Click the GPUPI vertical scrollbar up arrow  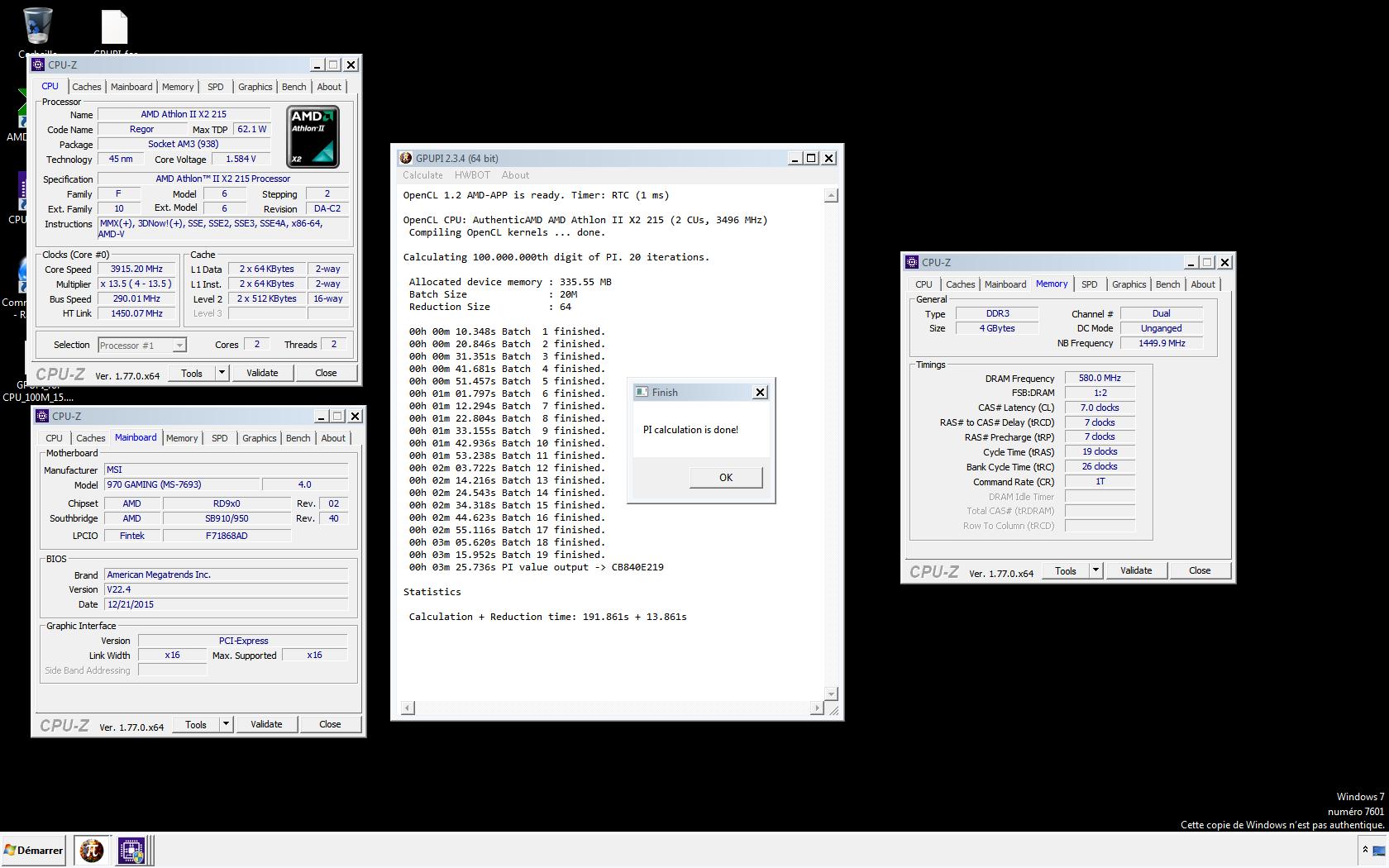(x=831, y=196)
